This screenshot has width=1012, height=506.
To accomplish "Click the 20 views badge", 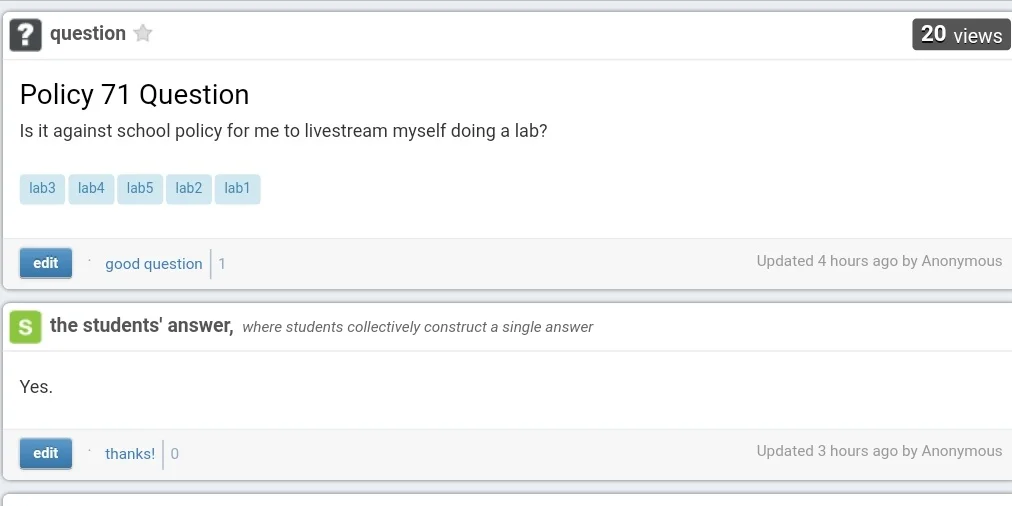I will coord(961,34).
